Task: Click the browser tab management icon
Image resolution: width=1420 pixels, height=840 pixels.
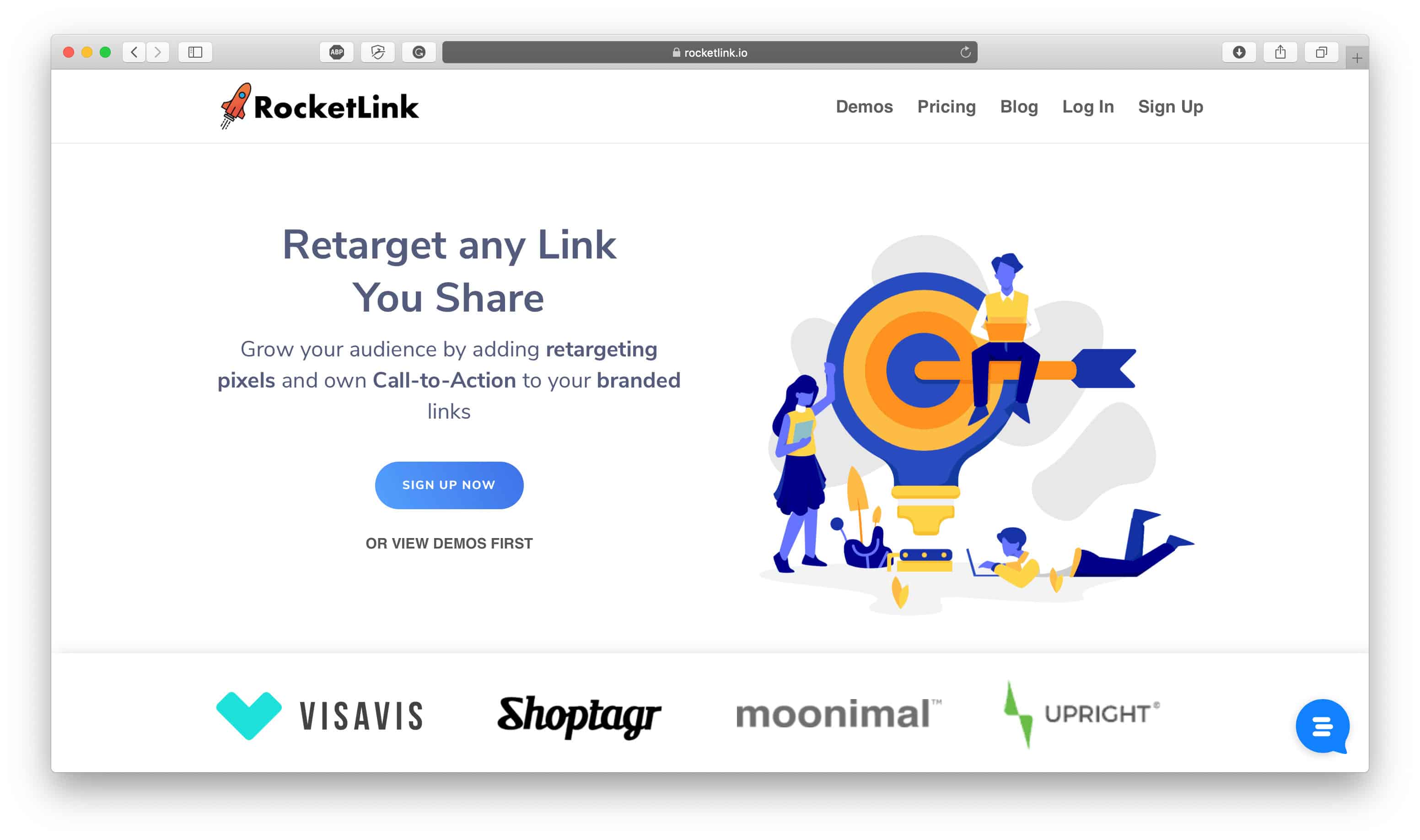Action: [x=1321, y=52]
